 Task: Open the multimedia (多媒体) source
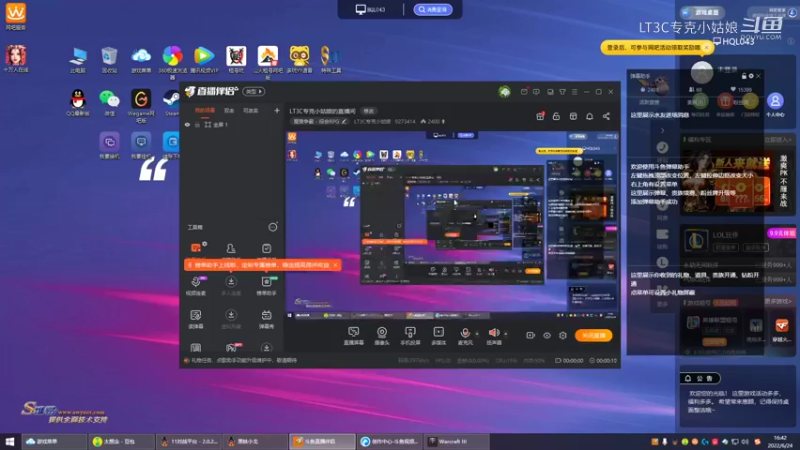pyautogui.click(x=439, y=336)
